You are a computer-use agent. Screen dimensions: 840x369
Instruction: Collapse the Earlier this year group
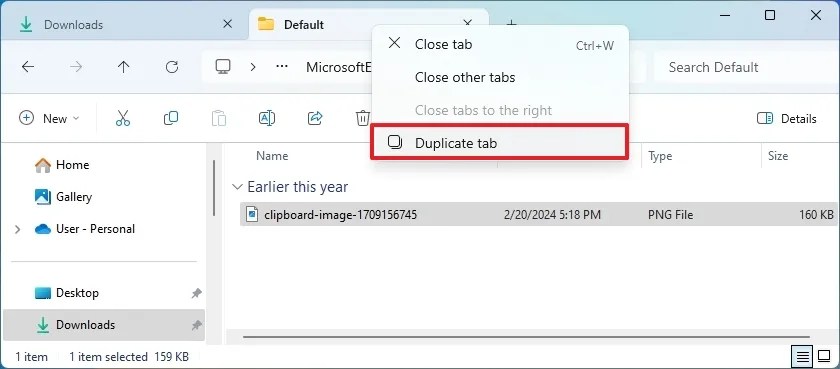(x=236, y=187)
